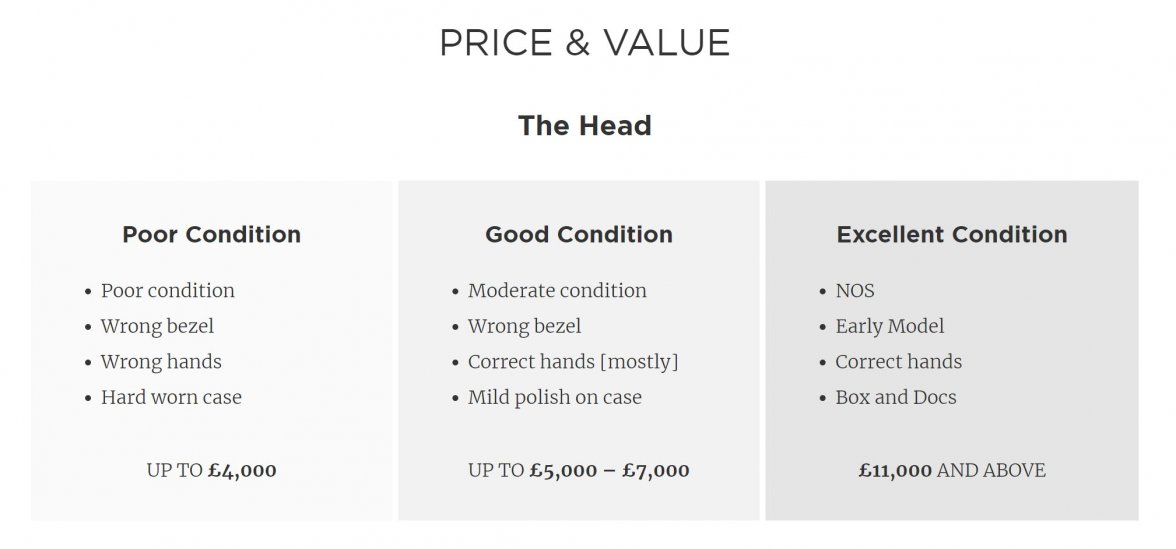Viewport: 1176px width, 549px height.
Task: Click "The Head" subheading
Action: point(585,126)
